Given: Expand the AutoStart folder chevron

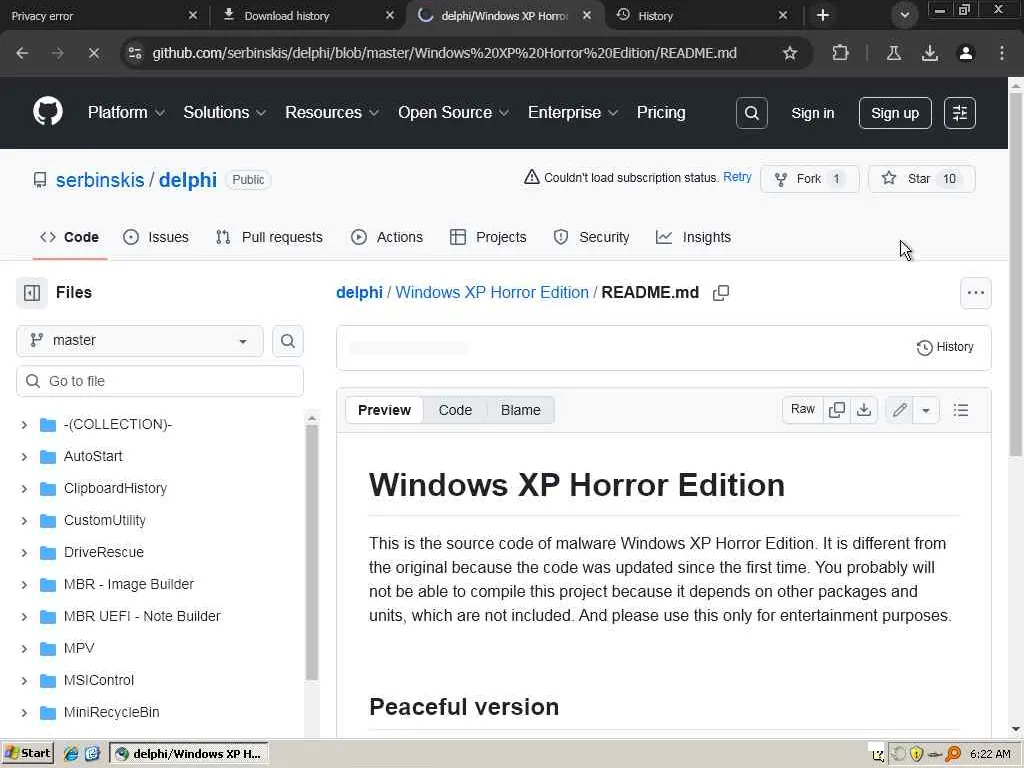Looking at the screenshot, I should [24, 456].
